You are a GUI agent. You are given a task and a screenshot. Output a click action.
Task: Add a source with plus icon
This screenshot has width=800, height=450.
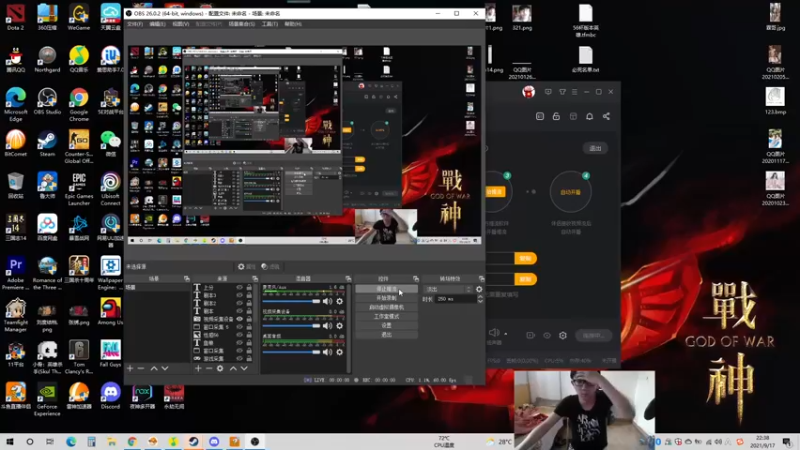tap(198, 368)
